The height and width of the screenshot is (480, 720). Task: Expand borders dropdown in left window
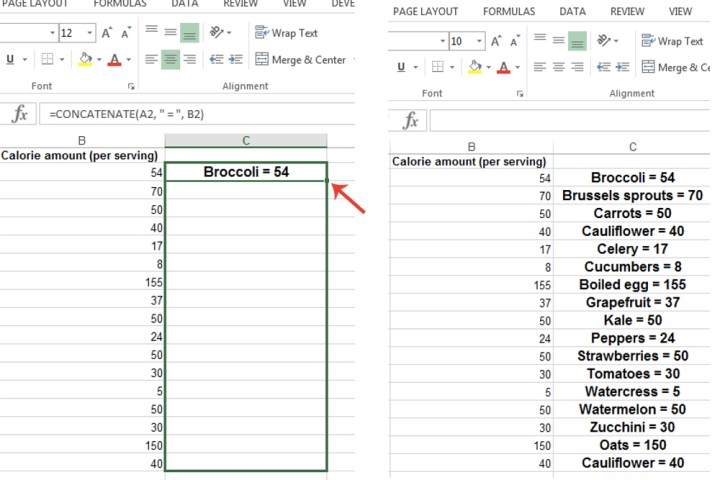tap(62, 59)
